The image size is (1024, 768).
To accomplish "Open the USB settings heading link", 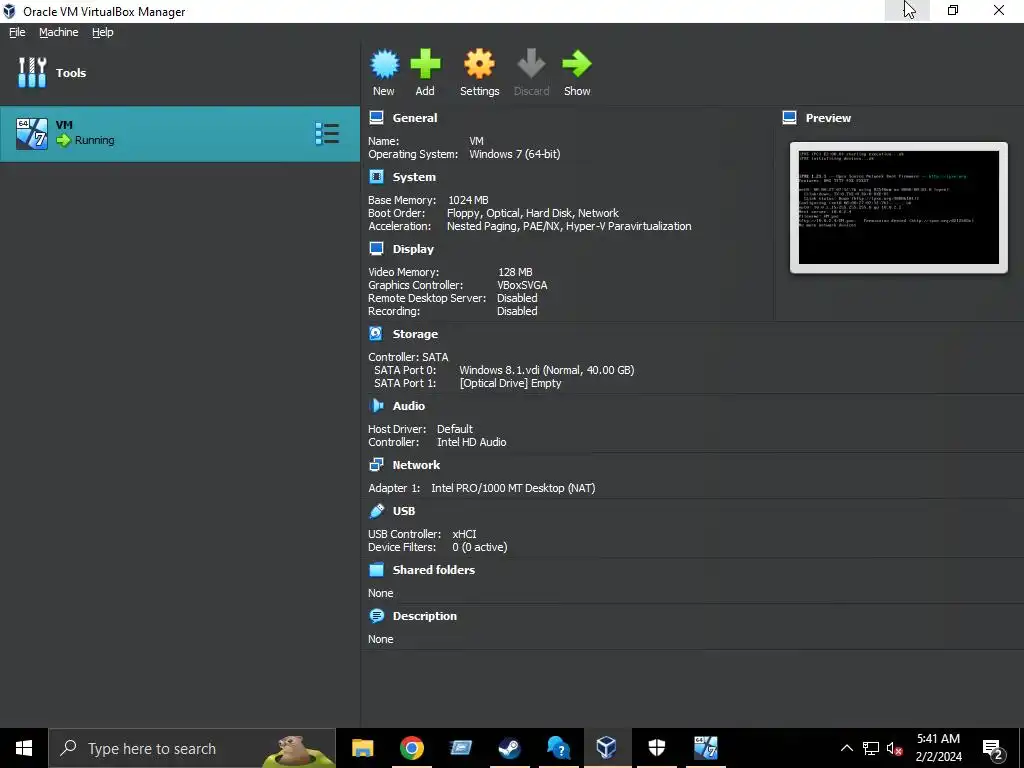I will pos(404,511).
